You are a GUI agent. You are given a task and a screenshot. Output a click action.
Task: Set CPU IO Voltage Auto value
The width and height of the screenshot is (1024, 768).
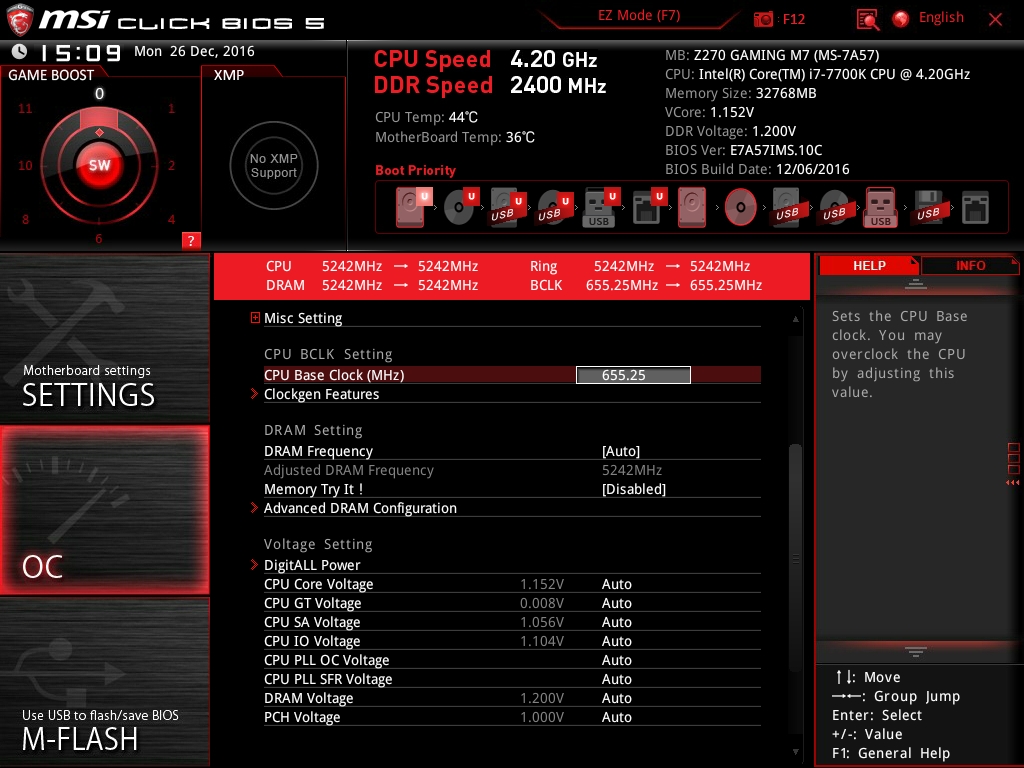pyautogui.click(x=616, y=641)
